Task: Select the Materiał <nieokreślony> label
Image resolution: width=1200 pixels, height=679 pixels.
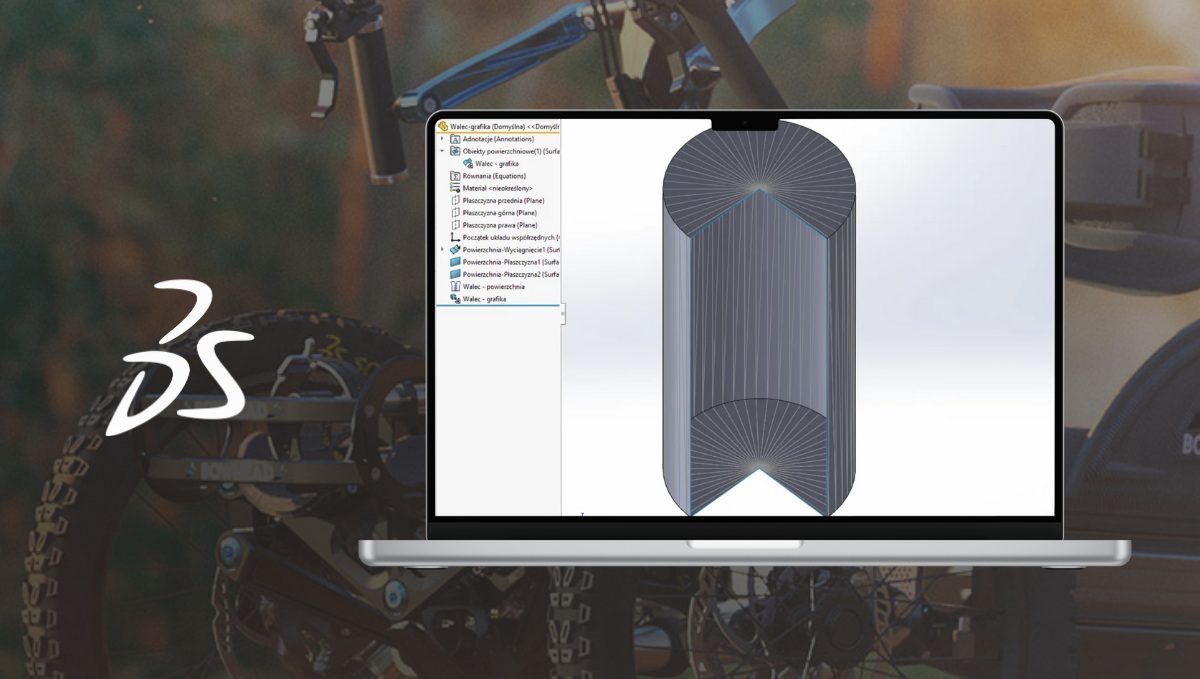Action: (498, 188)
